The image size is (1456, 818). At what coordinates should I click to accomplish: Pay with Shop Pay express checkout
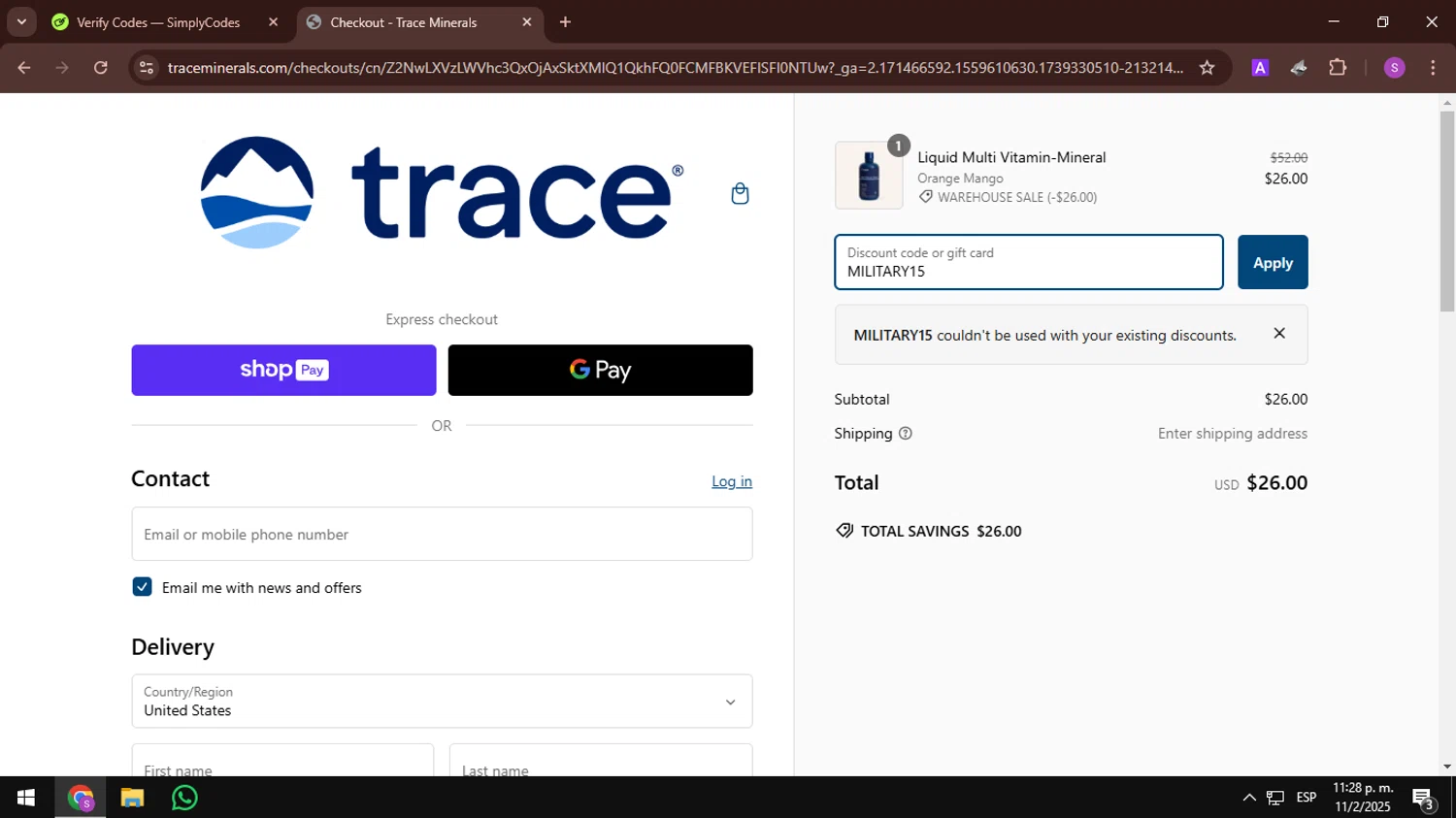click(283, 370)
